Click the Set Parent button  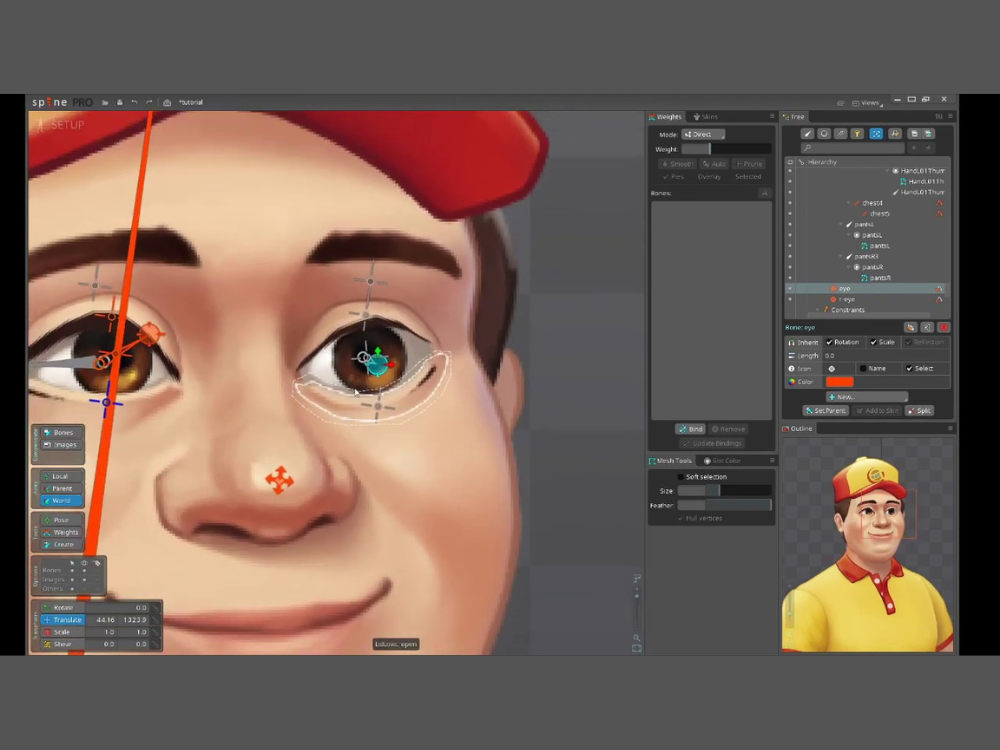pyautogui.click(x=825, y=410)
